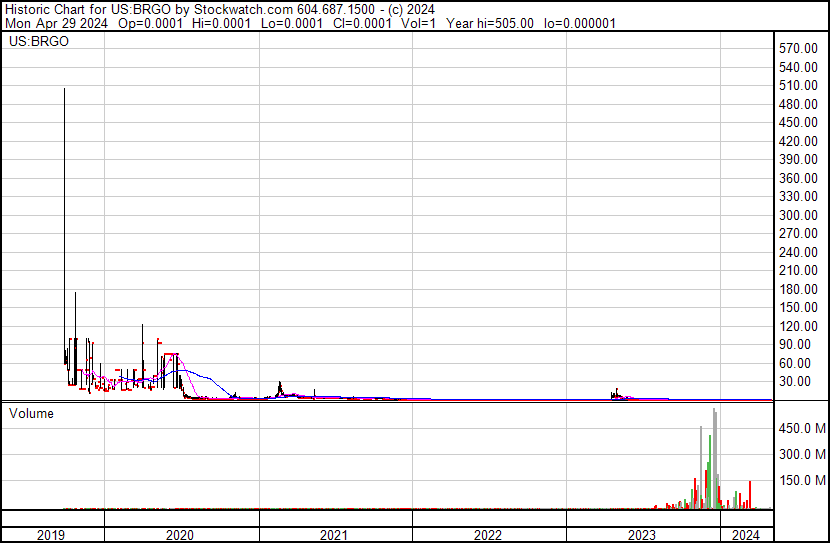Click the 450.0 M volume axis label
Image resolution: width=830 pixels, height=543 pixels.
click(x=803, y=428)
